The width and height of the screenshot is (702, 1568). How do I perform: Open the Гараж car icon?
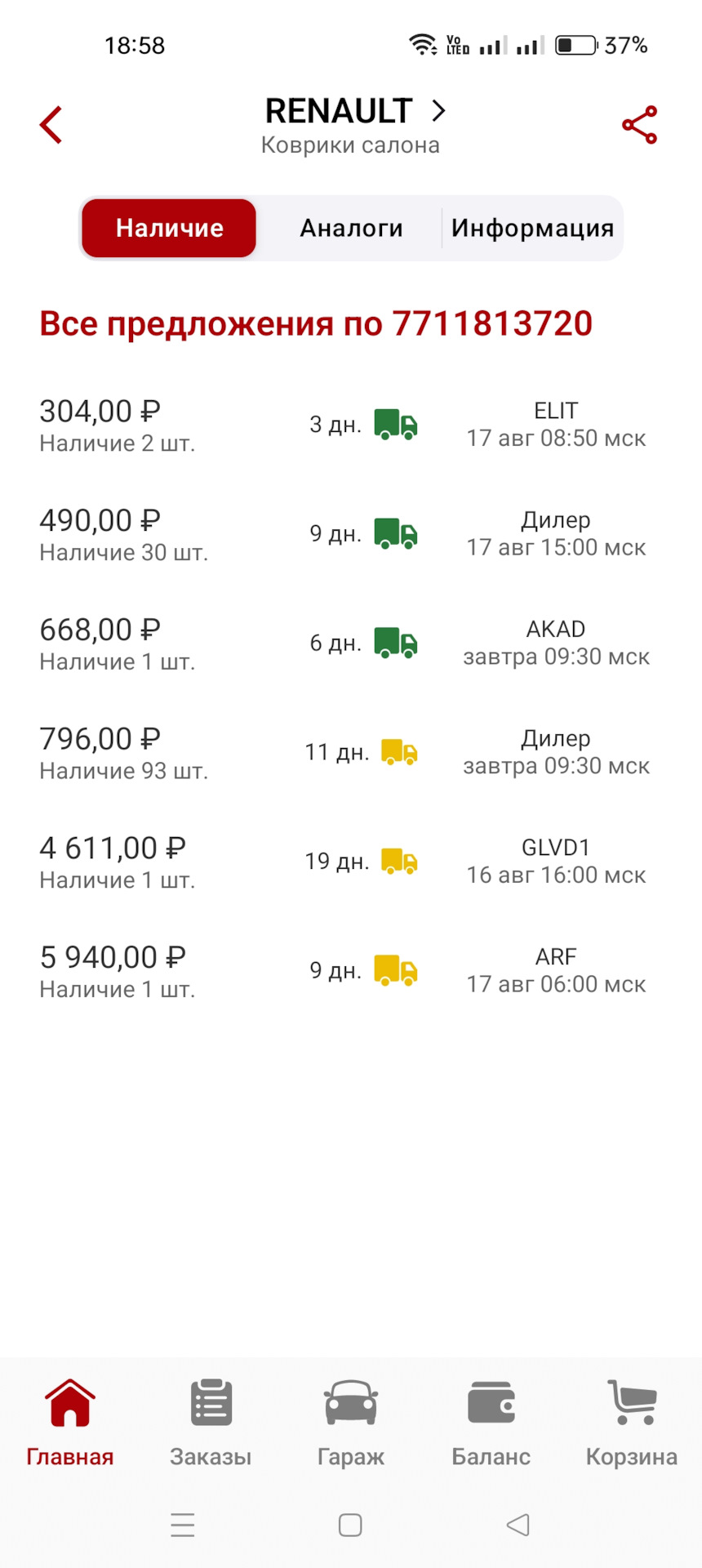pyautogui.click(x=351, y=1403)
